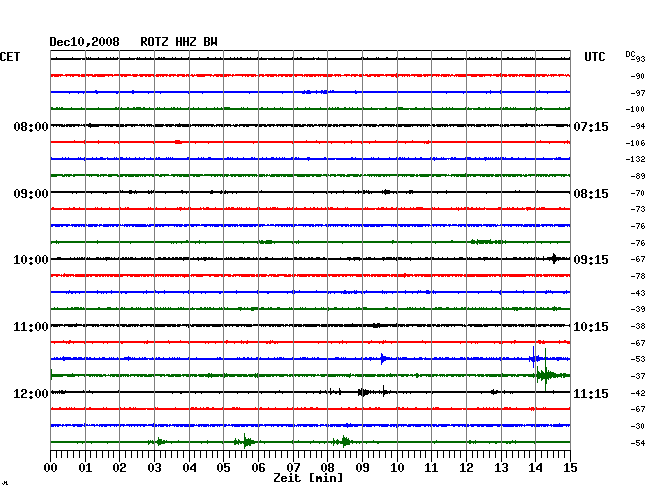Select the DC offset value -53

coord(638,359)
